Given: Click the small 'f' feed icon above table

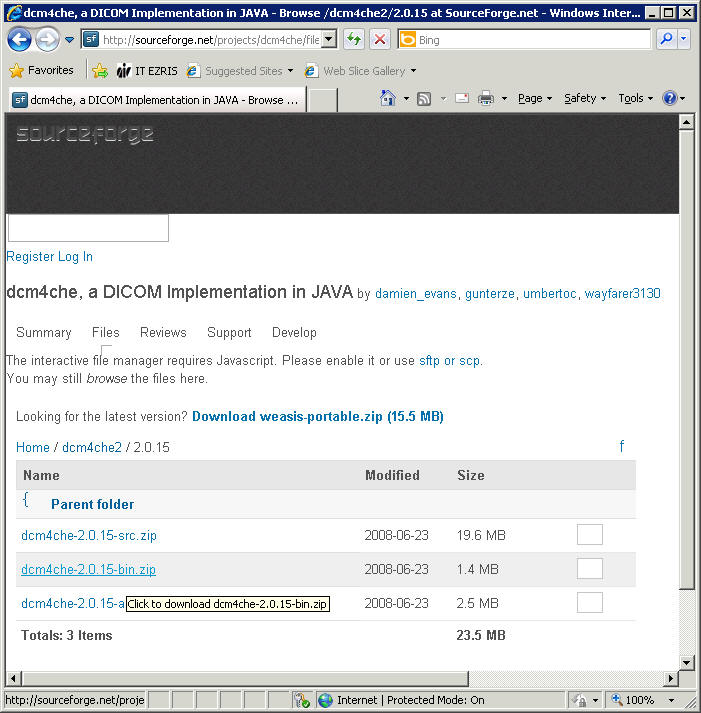Looking at the screenshot, I should click(621, 446).
